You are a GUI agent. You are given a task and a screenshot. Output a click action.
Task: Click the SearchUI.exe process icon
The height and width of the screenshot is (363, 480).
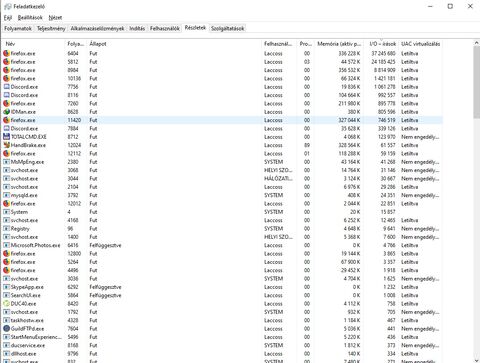6,295
